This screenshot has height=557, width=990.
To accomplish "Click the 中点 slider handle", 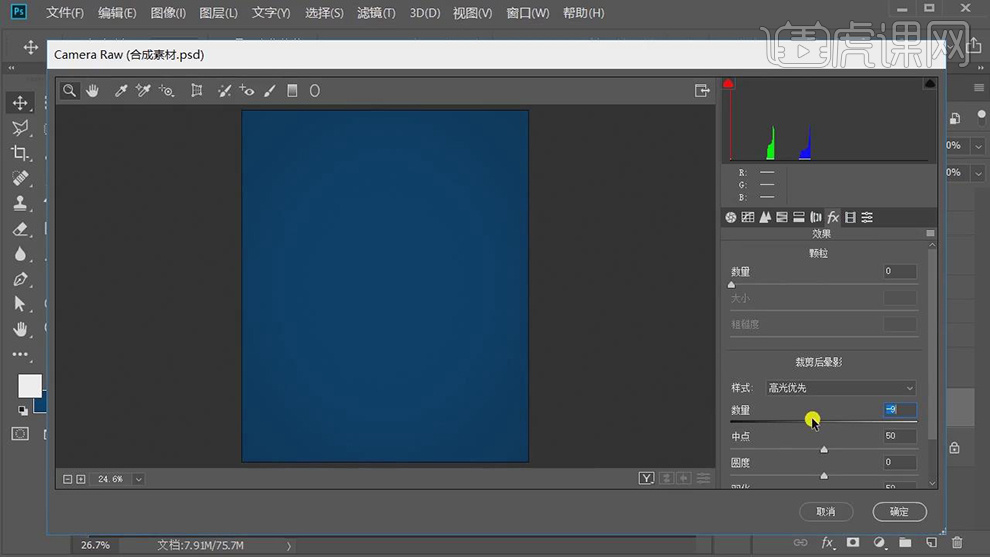I will pyautogui.click(x=824, y=449).
